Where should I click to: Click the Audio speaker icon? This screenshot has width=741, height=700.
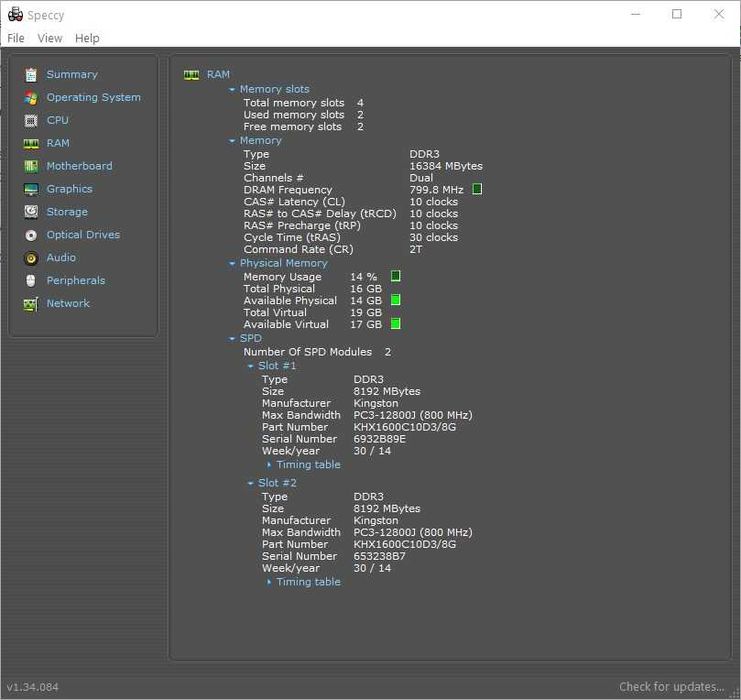(x=31, y=258)
